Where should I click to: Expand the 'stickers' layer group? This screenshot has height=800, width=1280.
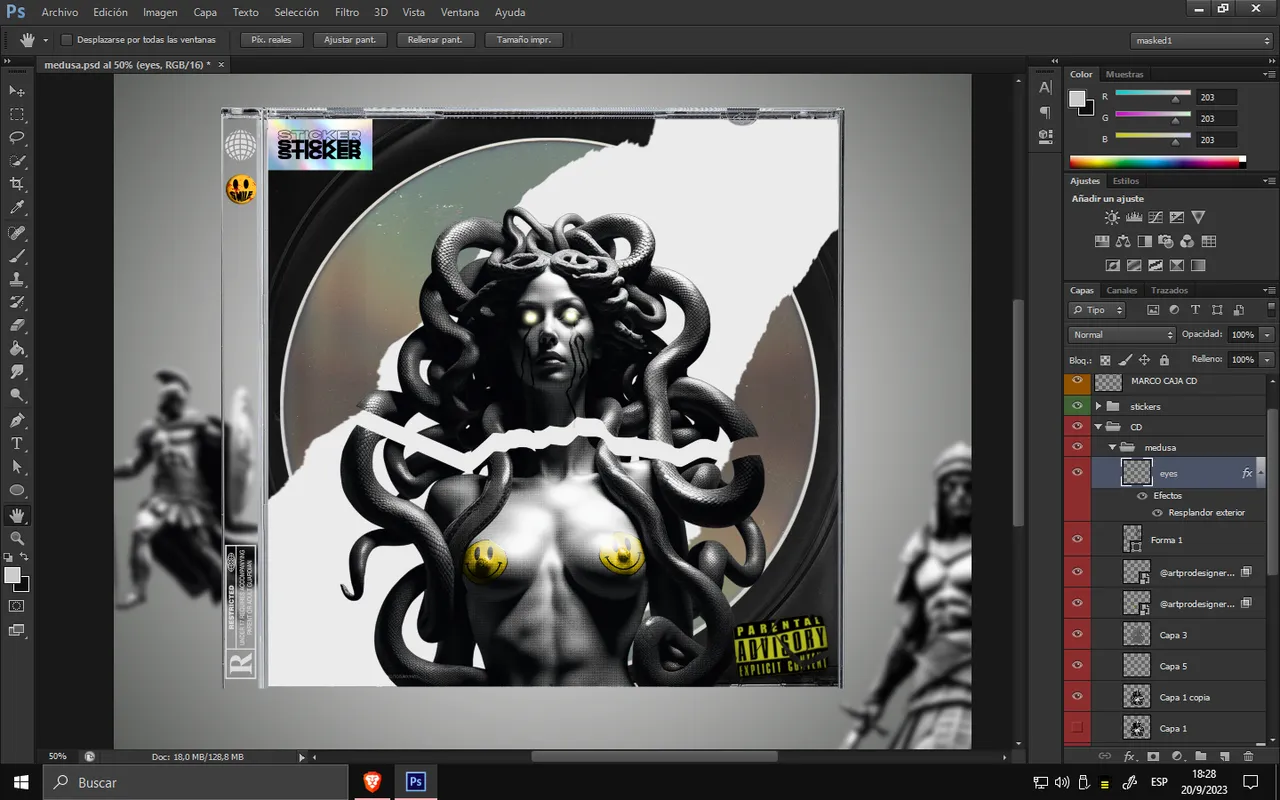1098,406
